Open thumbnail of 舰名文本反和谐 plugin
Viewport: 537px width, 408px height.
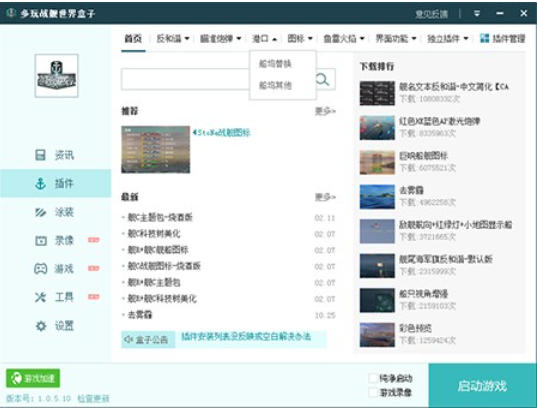(x=377, y=93)
